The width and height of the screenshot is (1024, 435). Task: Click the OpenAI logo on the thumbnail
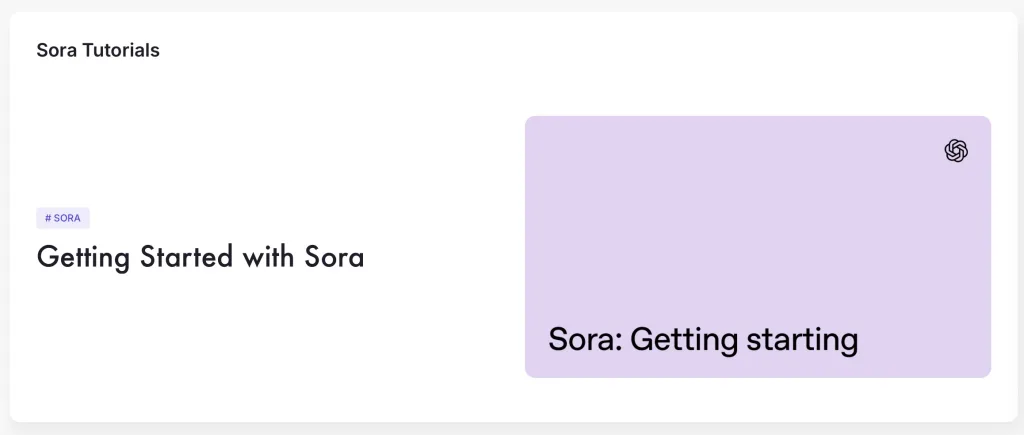(x=956, y=150)
